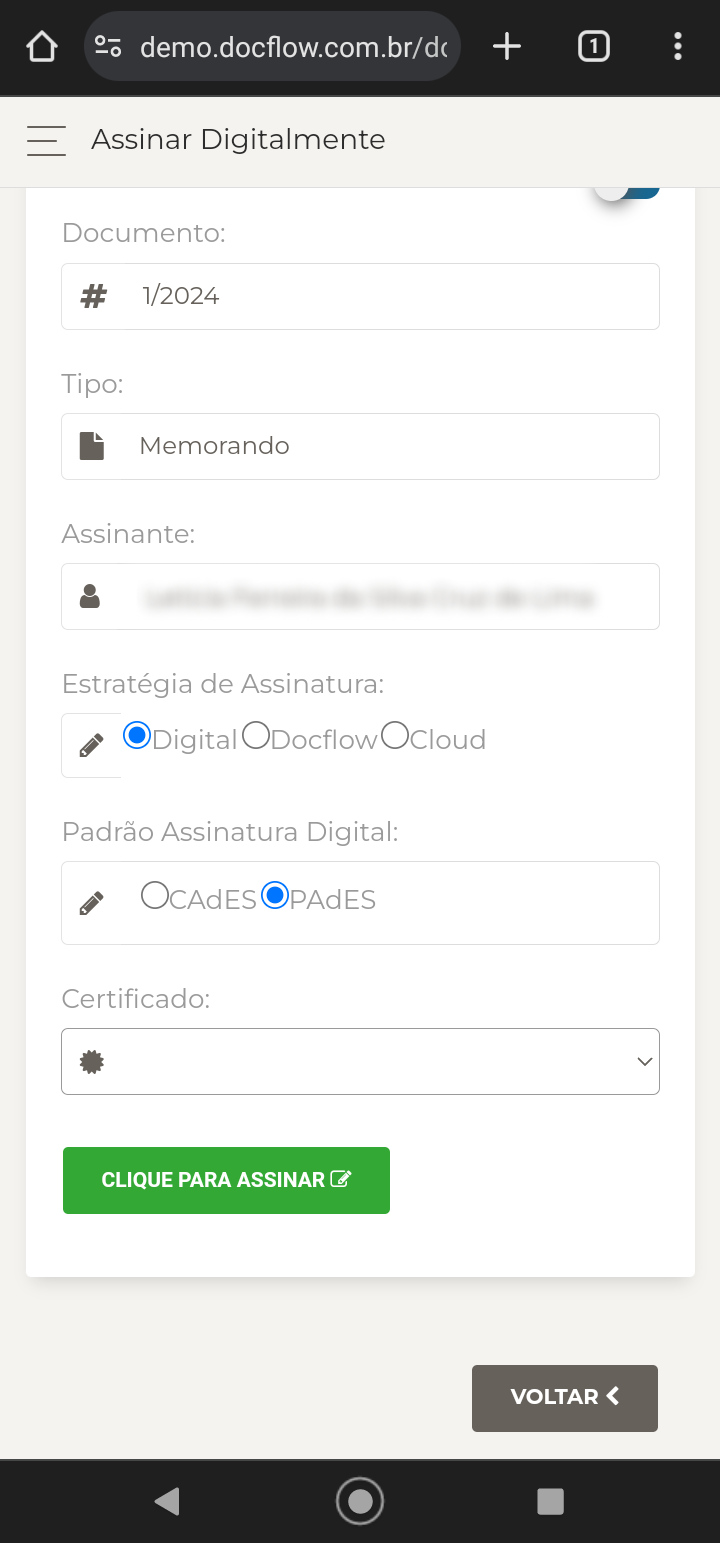Click the file icon beside Memorando
This screenshot has height=1543, width=720.
[x=92, y=446]
